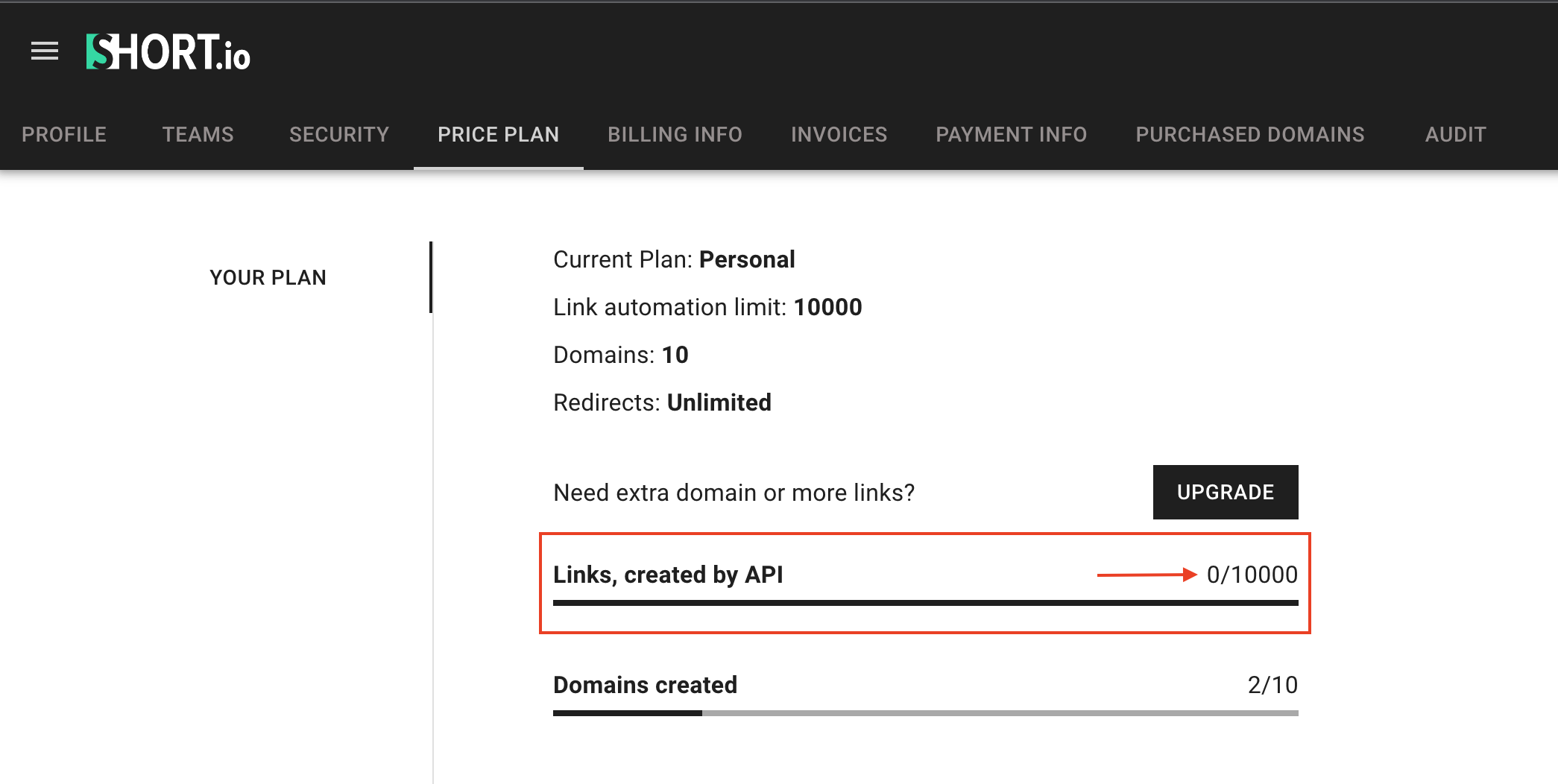This screenshot has height=784, width=1558.
Task: Click the 2/10 domains counter
Action: click(1272, 685)
